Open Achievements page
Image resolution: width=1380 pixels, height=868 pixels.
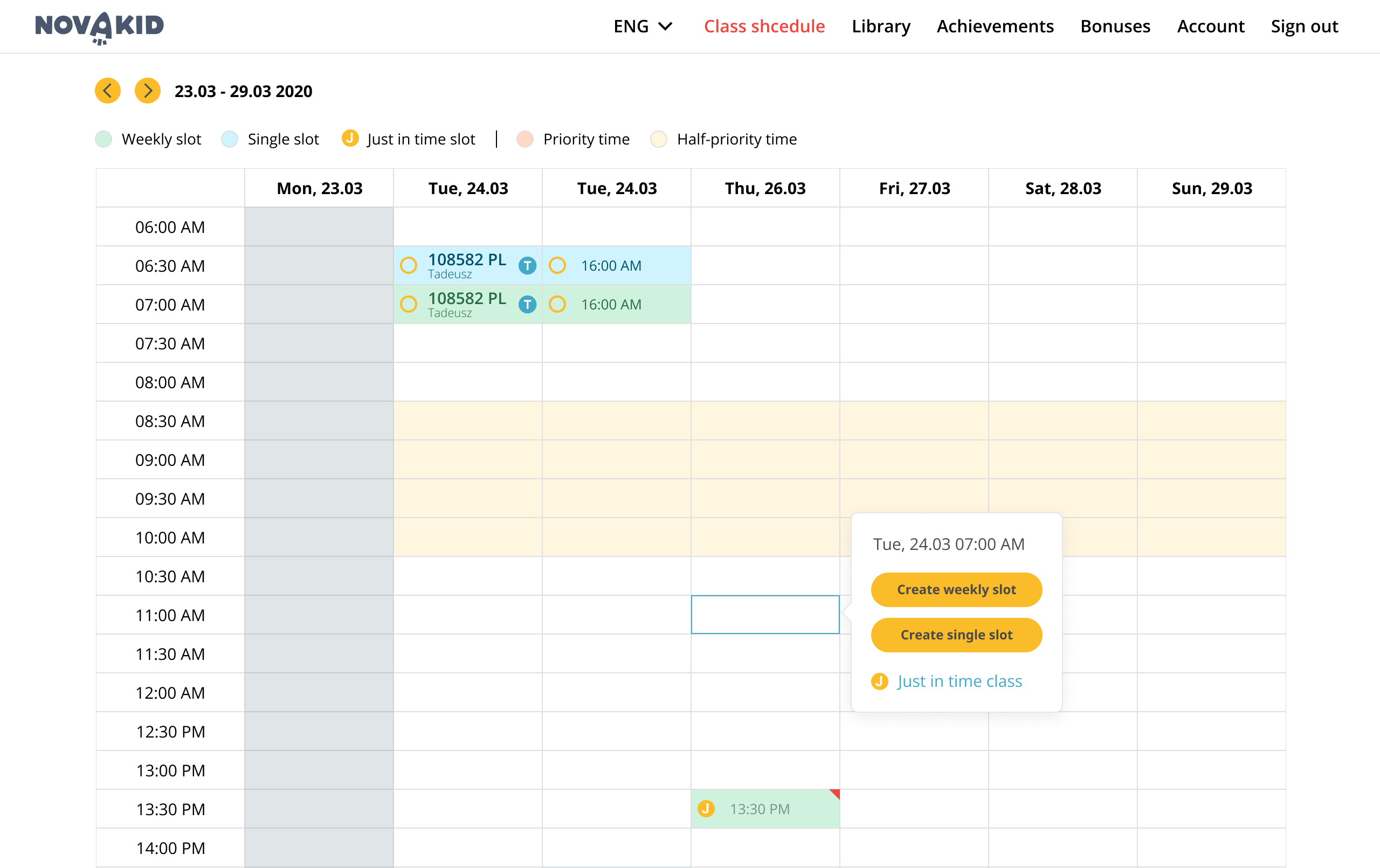tap(995, 26)
